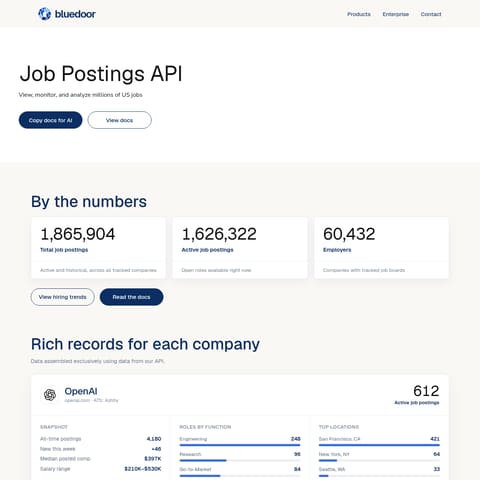Select the Engineering roles progress bar
The width and height of the screenshot is (480, 480).
pyautogui.click(x=240, y=445)
